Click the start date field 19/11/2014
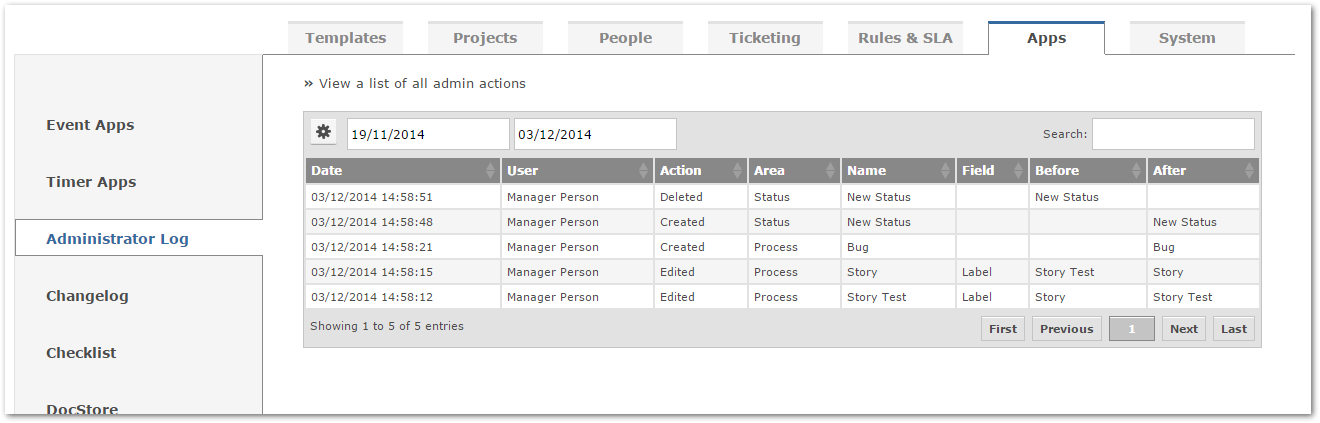This screenshot has height=423, width=1320. (427, 134)
